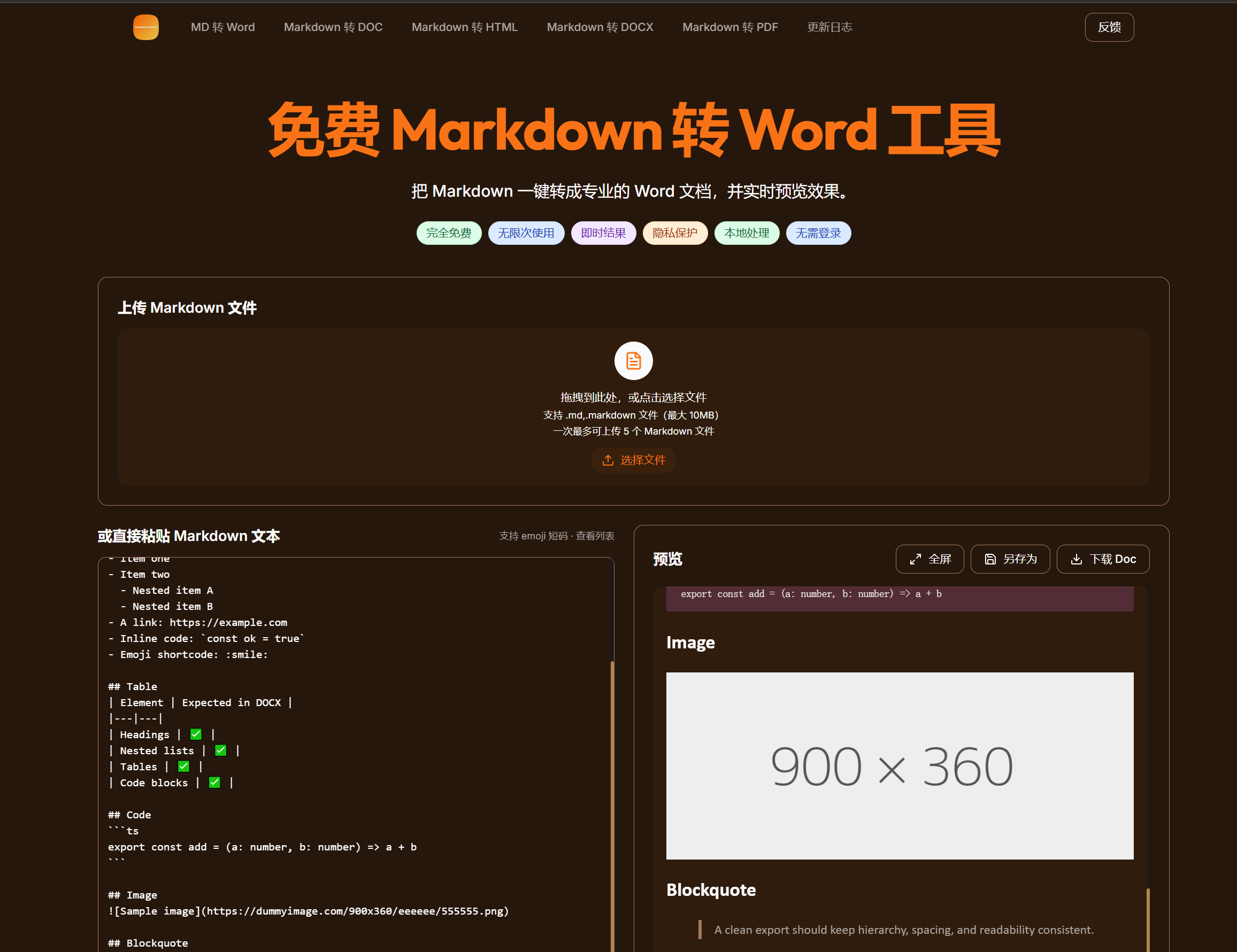The image size is (1237, 952).
Task: Navigate to Markdown 转 DOCX
Action: (600, 27)
